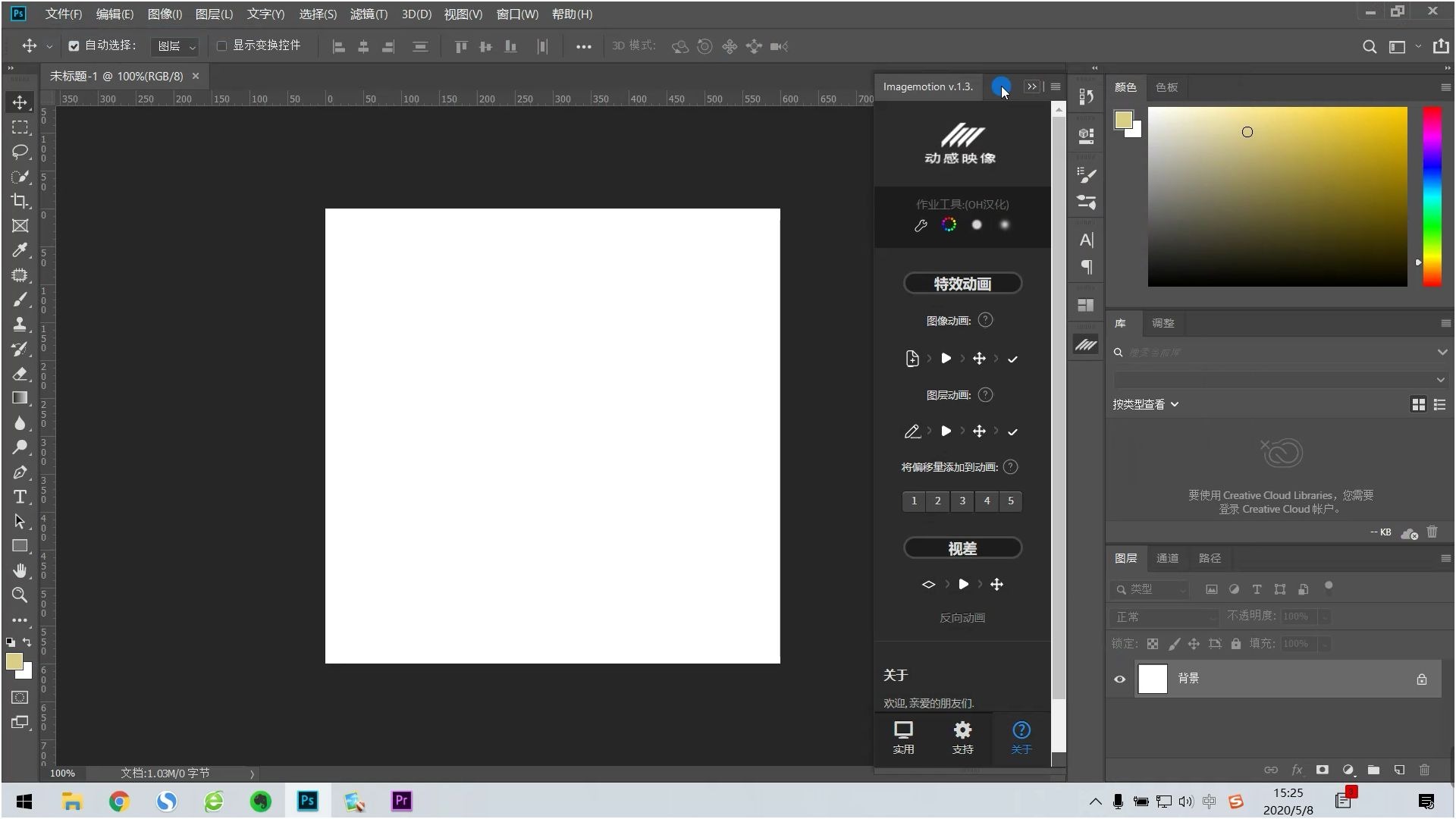Viewport: 1456px width, 819px height.
Task: Open the 正常 blend mode dropdown
Action: point(1164,617)
